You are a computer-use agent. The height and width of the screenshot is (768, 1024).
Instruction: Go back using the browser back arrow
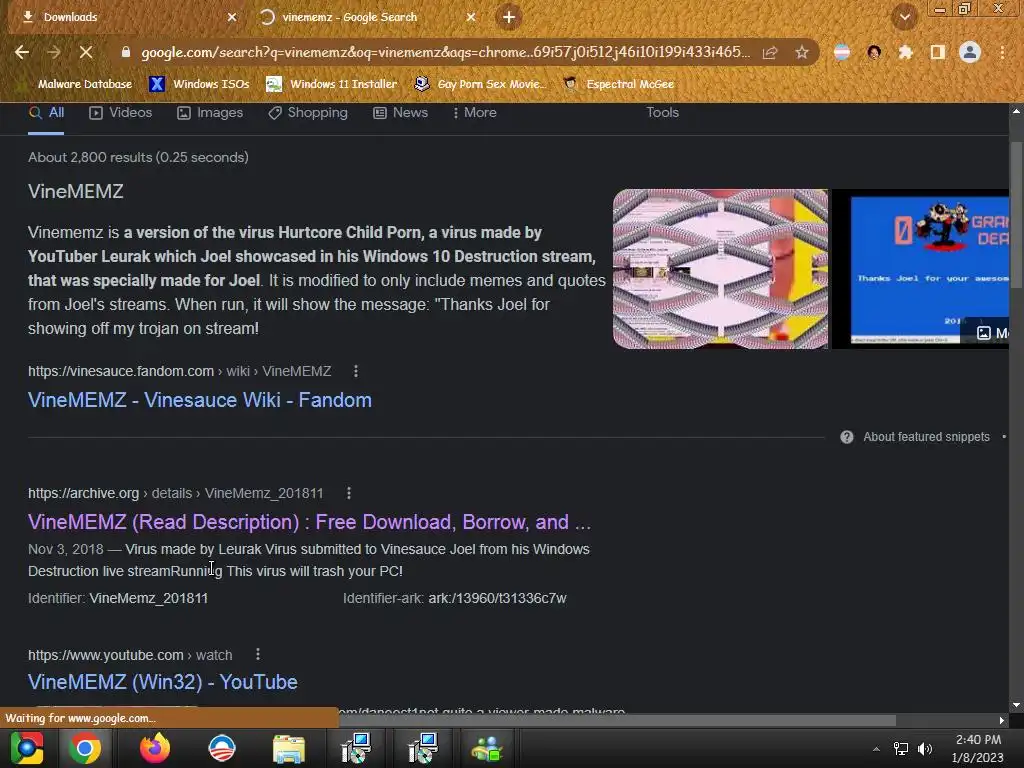point(22,52)
